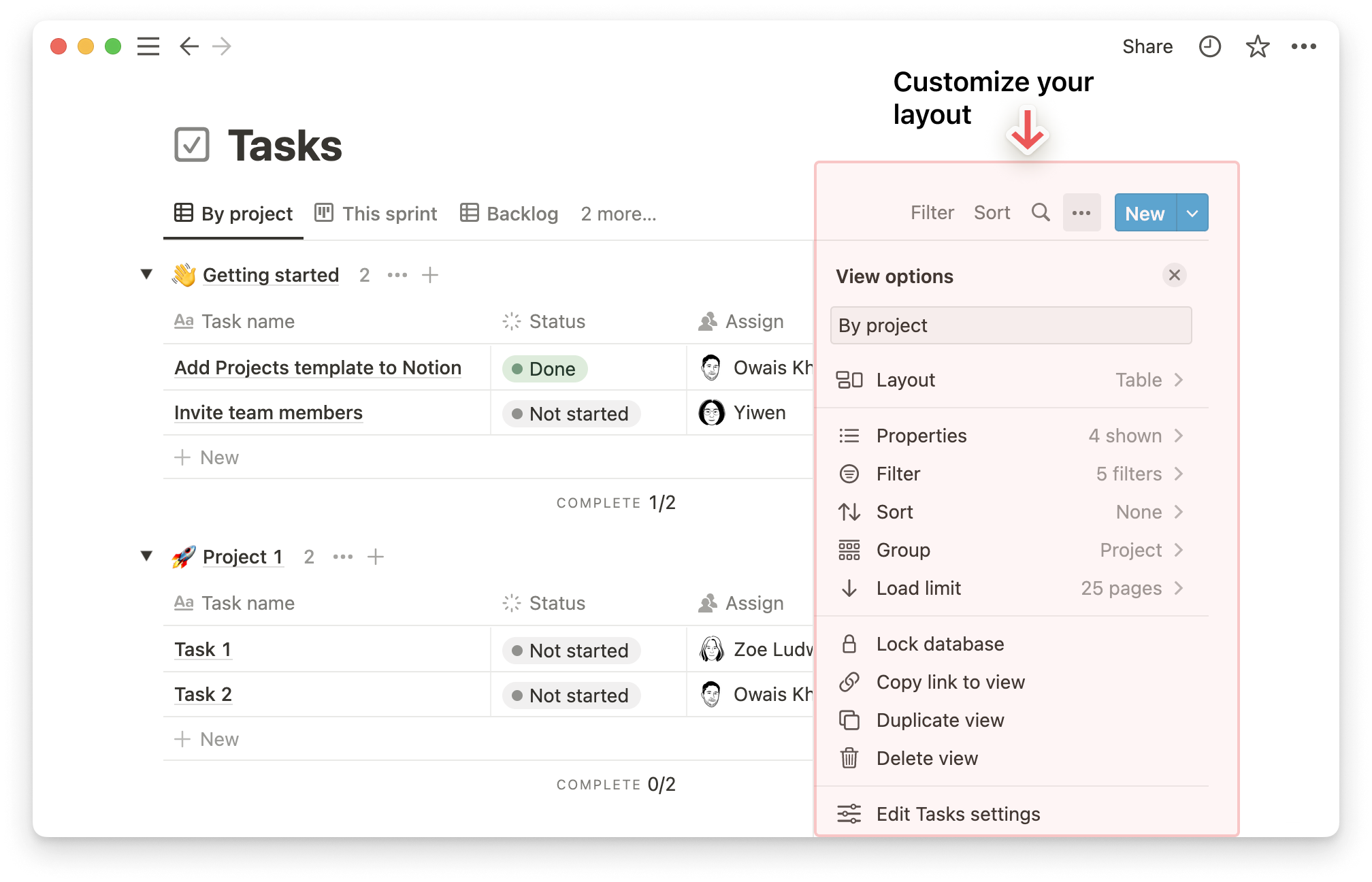This screenshot has height=882, width=1372.
Task: Collapse the Project 1 group triangle
Action: 146,556
